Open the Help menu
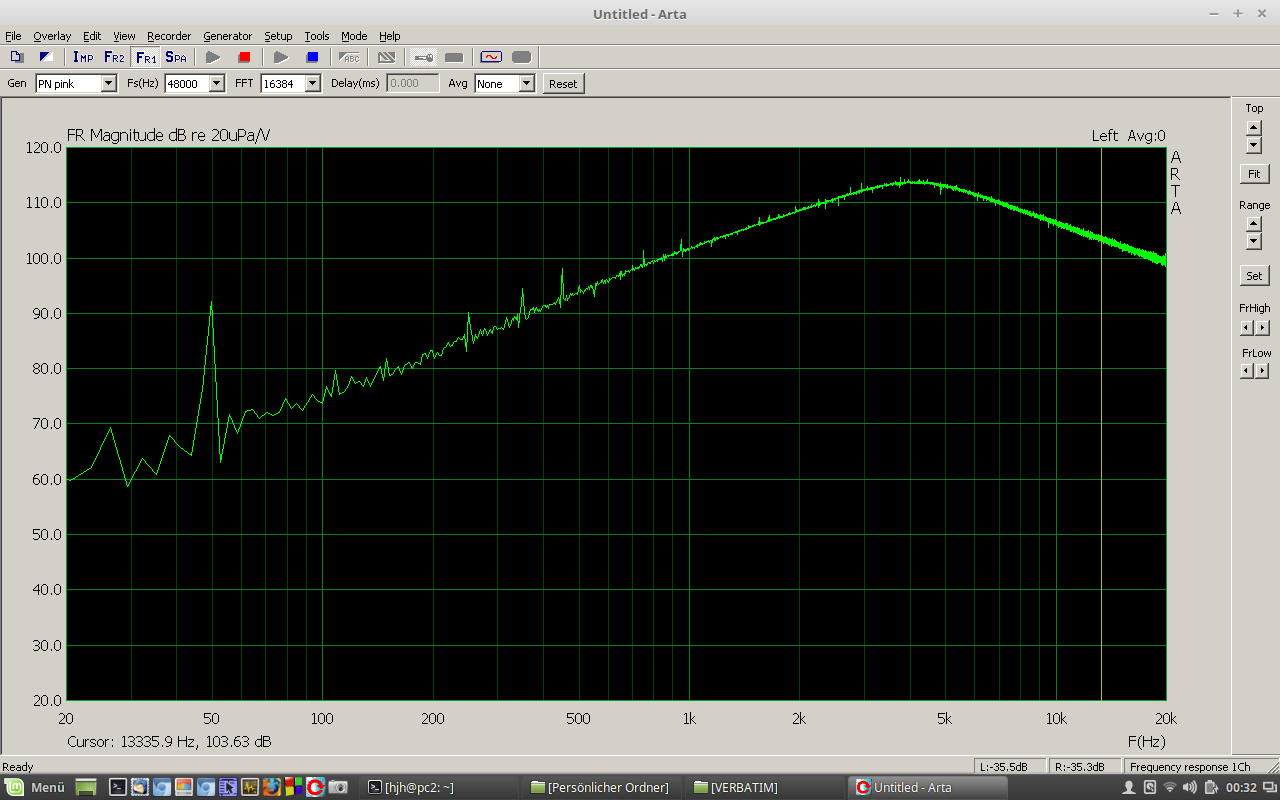 click(389, 36)
